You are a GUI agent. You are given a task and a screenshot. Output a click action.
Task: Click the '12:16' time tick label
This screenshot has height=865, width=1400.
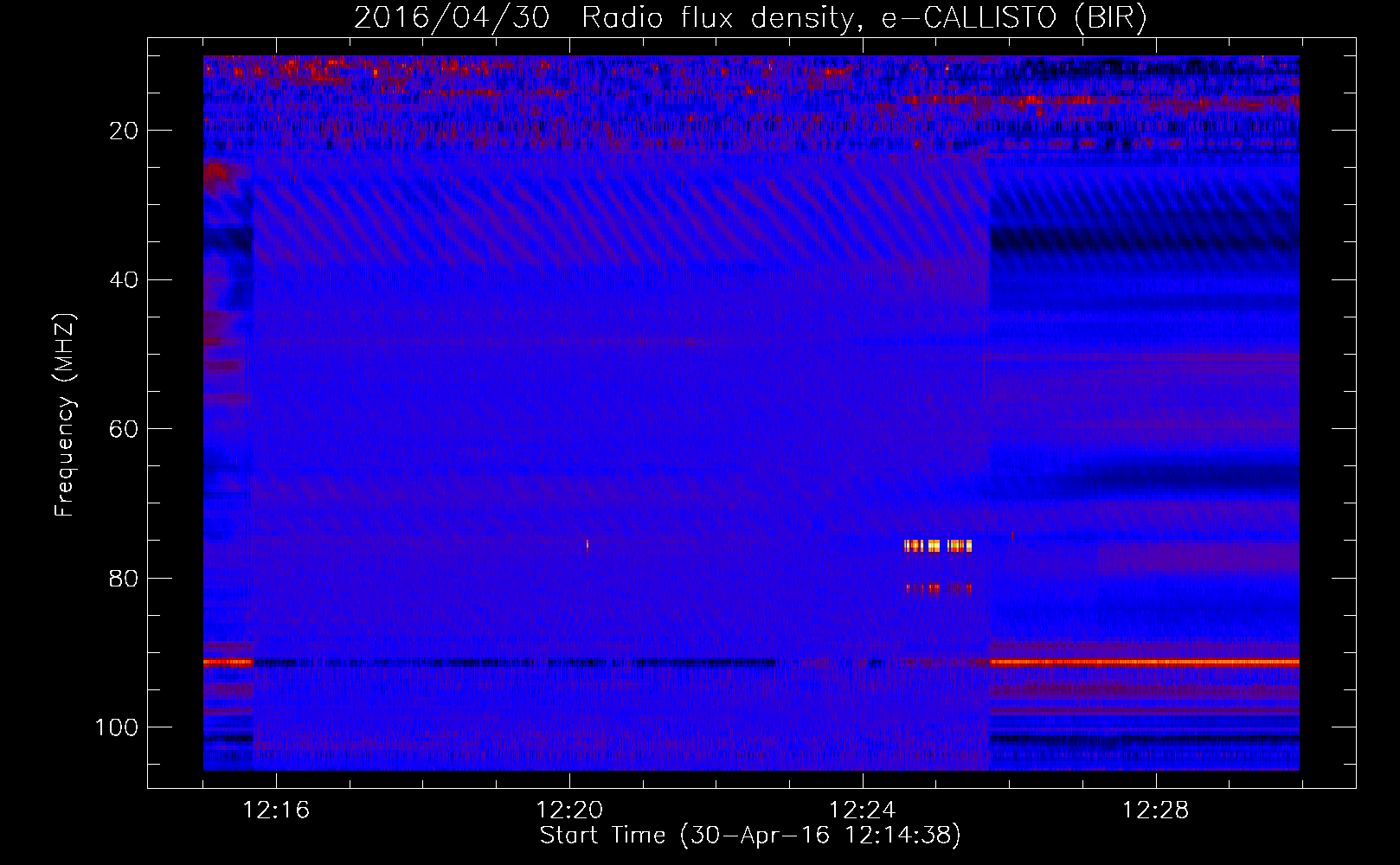pos(276,811)
